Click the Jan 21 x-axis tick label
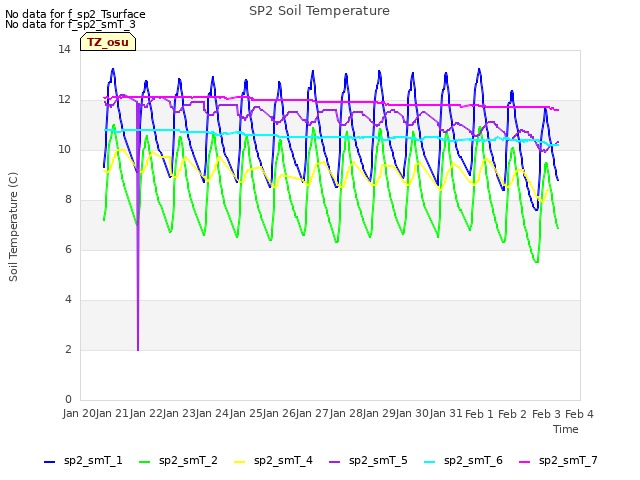The width and height of the screenshot is (640, 480). point(112,414)
